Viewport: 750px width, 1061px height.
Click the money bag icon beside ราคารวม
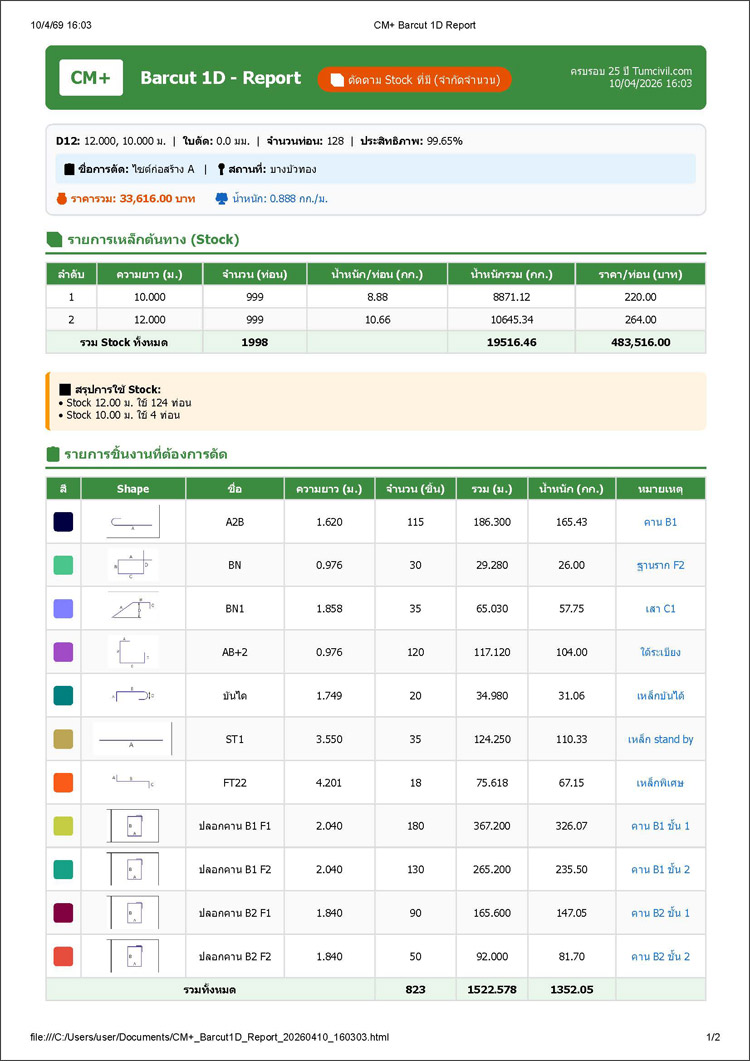pos(62,199)
